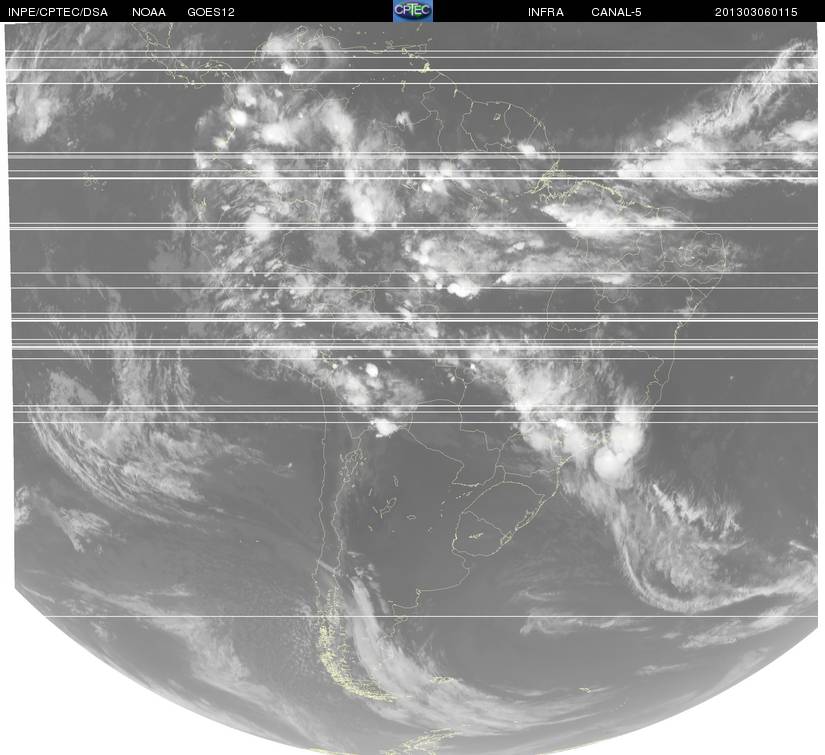825x755 pixels.
Task: Click the CPTEC logo in the header
Action: point(413,11)
